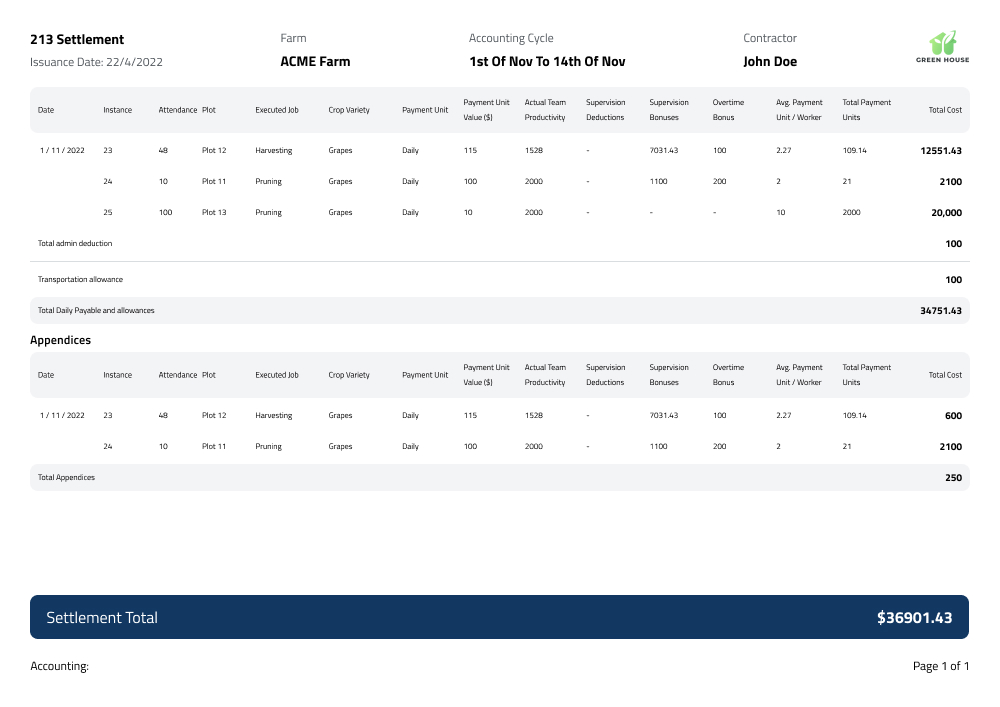Click the $36901.43 settlement amount
Screen dimensions: 1000x707
(x=914, y=618)
